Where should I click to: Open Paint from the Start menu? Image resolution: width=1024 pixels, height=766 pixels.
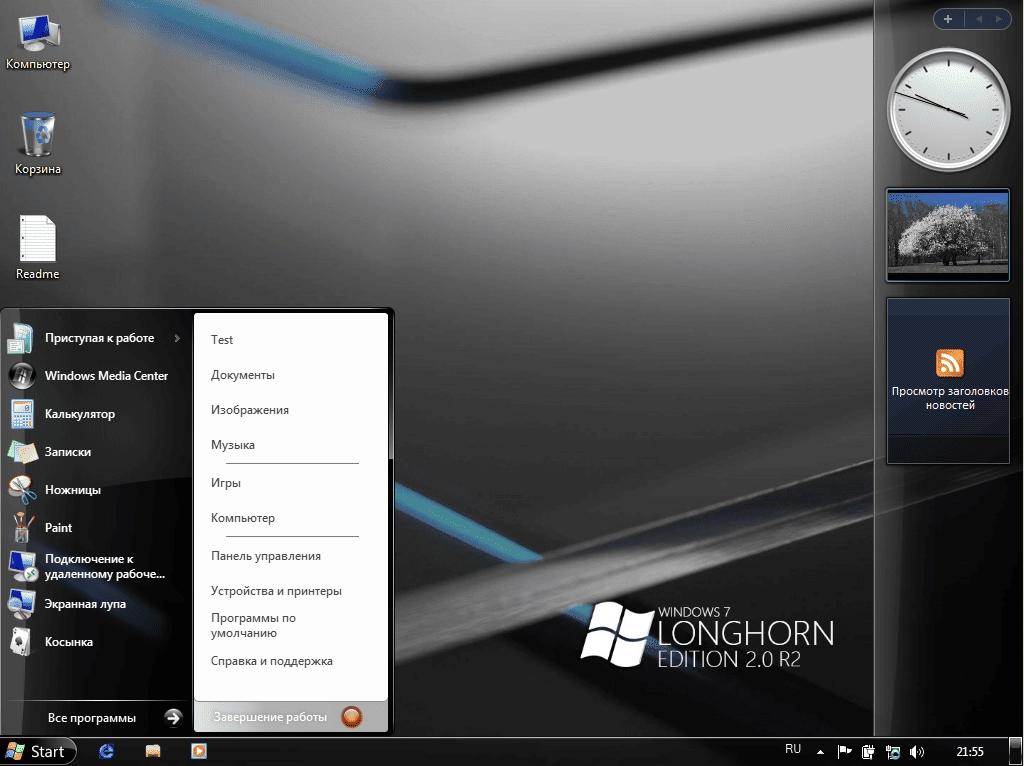(95, 527)
